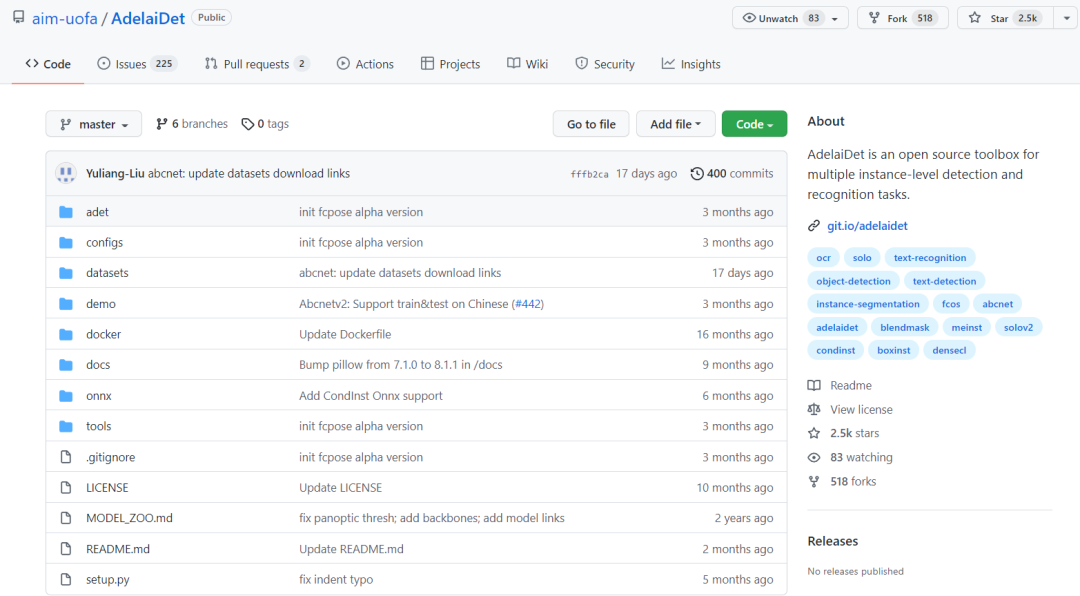1080x596 pixels.
Task: Click the Go to file button
Action: [x=591, y=124]
